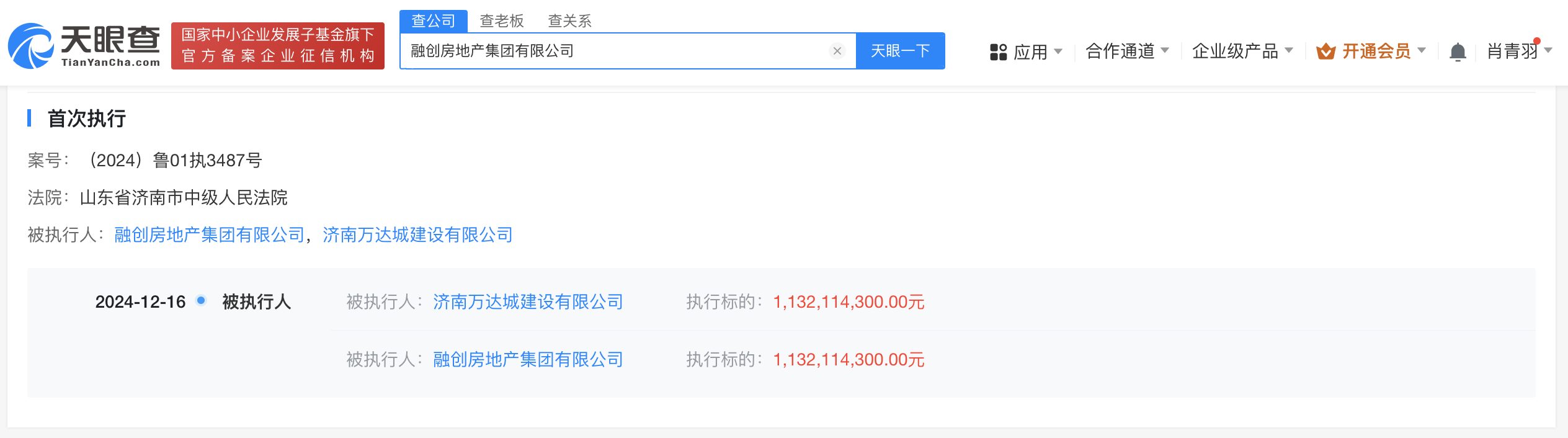Click the 2024-12-16 timeline dot marker
This screenshot has height=438, width=1568.
click(x=201, y=300)
